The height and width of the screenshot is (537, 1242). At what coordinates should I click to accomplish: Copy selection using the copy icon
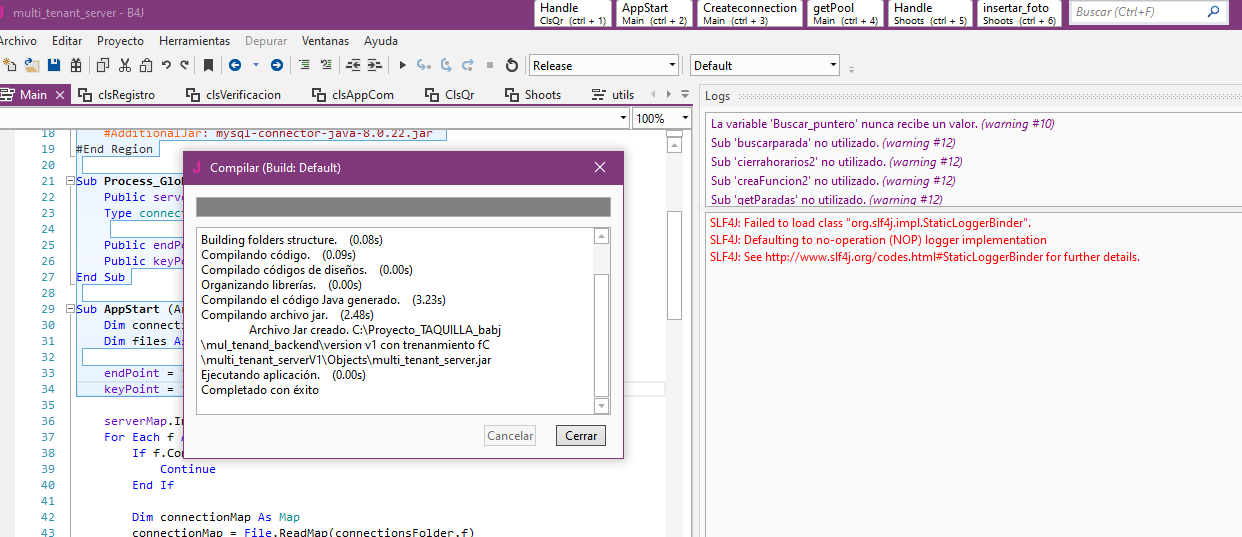pos(103,65)
